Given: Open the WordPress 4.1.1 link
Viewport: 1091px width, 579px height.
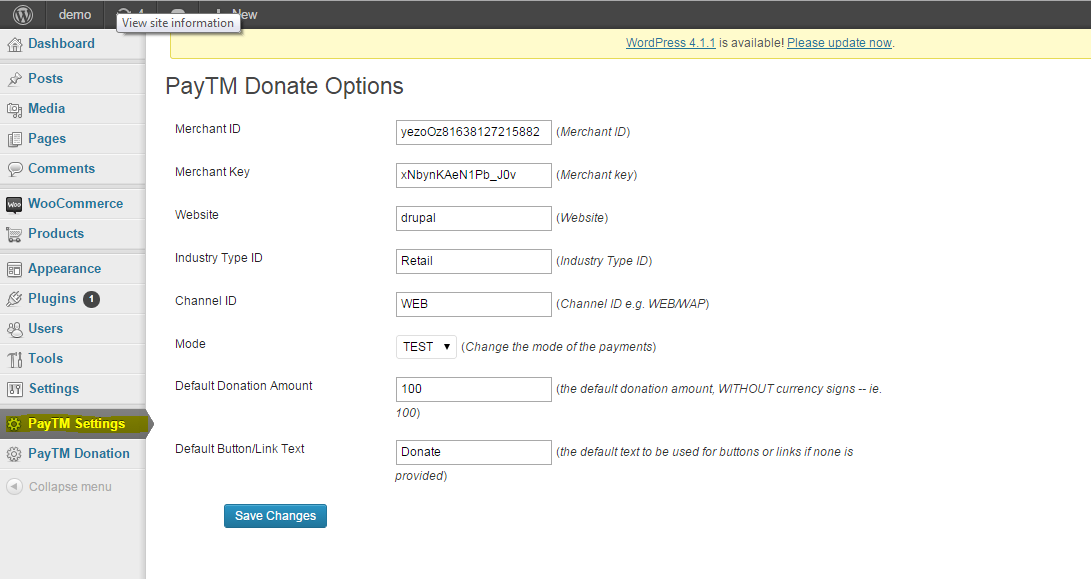Looking at the screenshot, I should 671,42.
